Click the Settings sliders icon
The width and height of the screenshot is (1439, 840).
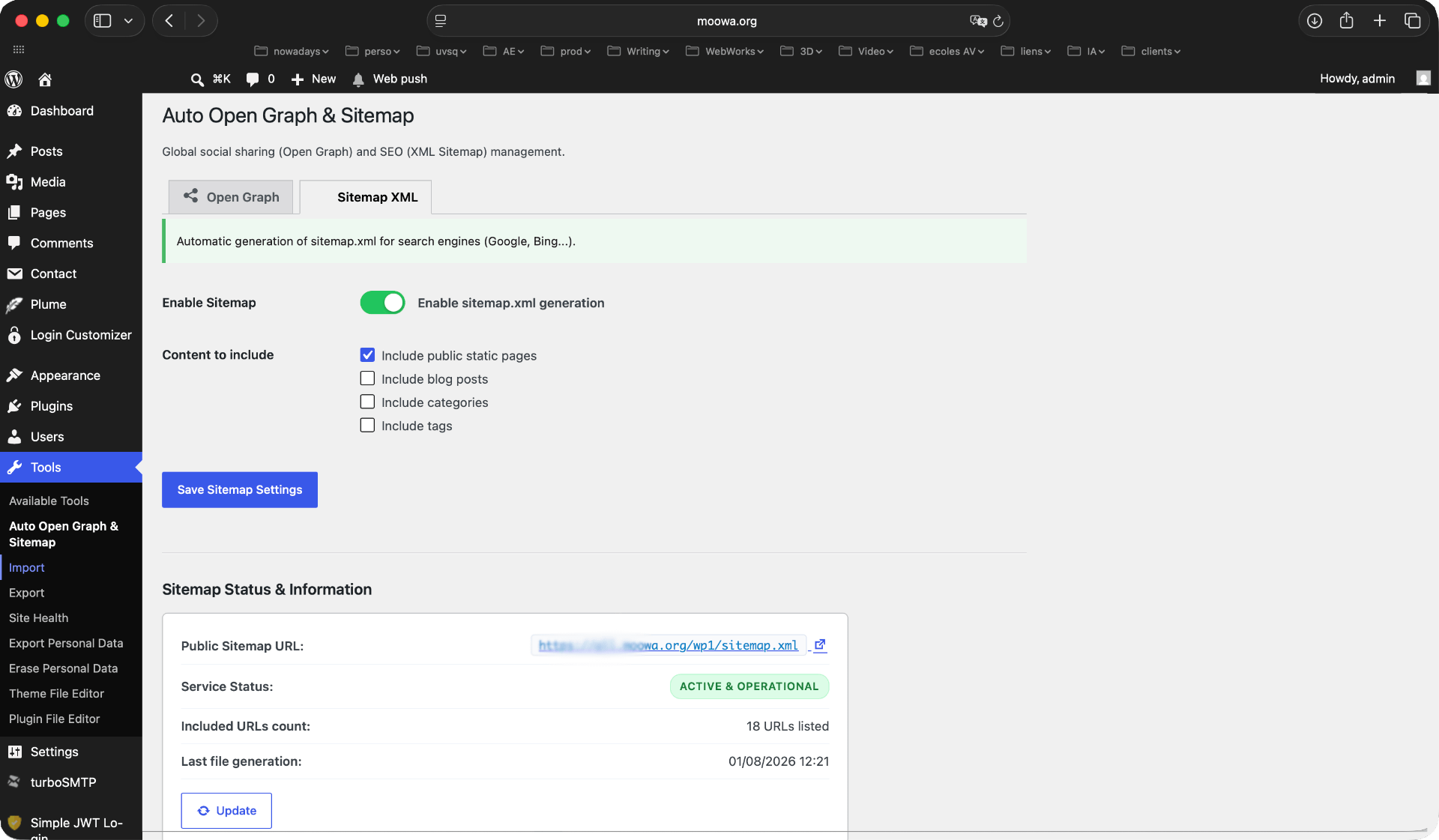(14, 752)
